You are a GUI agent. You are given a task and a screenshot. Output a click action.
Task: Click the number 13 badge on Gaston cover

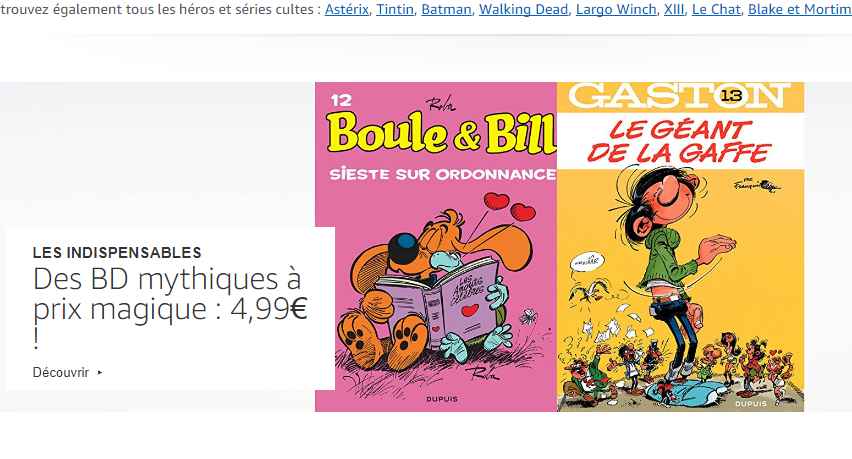(731, 96)
